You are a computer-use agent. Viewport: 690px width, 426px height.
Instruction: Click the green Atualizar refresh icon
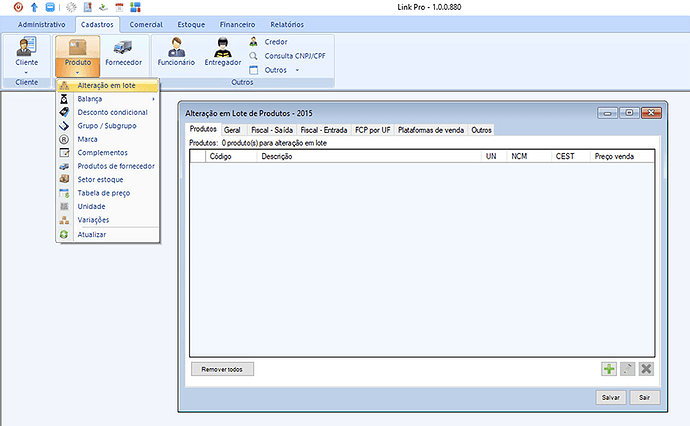64,235
